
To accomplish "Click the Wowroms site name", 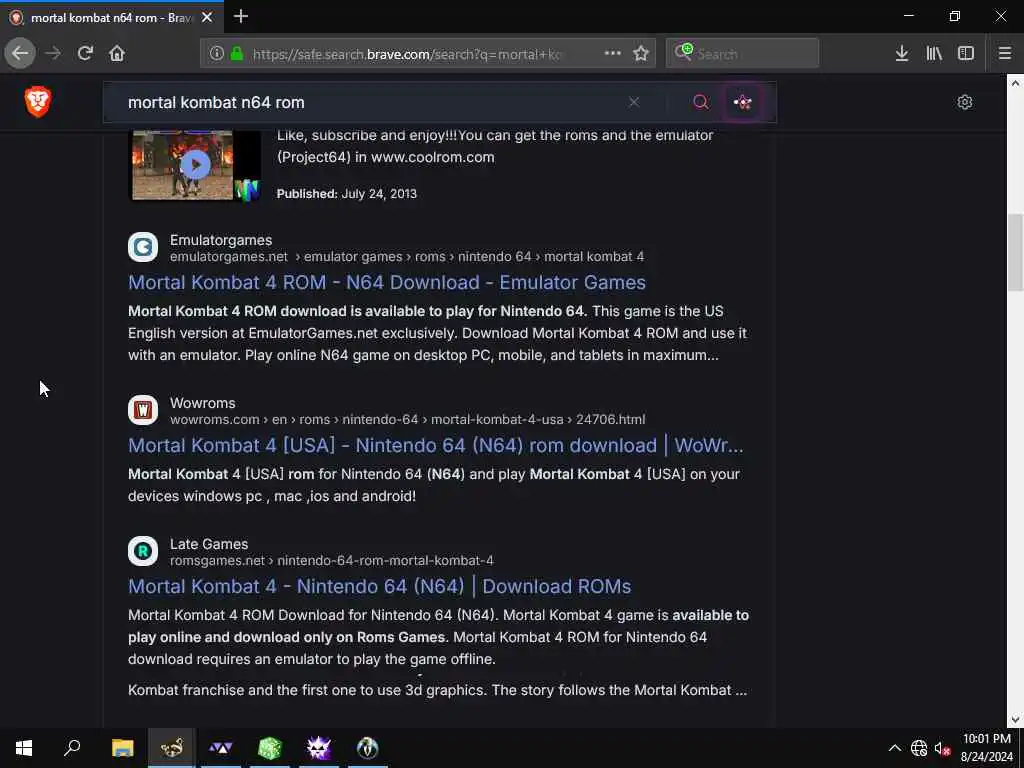I will [x=202, y=403].
